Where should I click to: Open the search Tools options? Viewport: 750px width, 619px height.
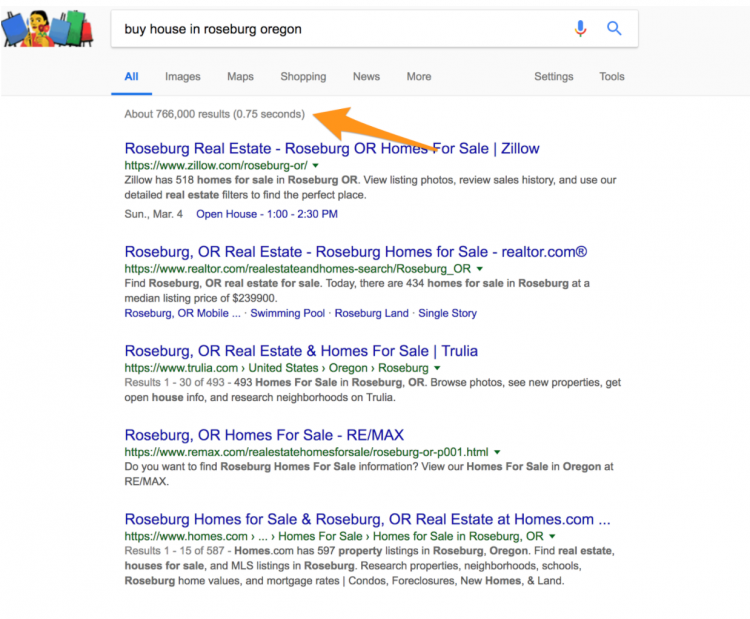[x=612, y=77]
